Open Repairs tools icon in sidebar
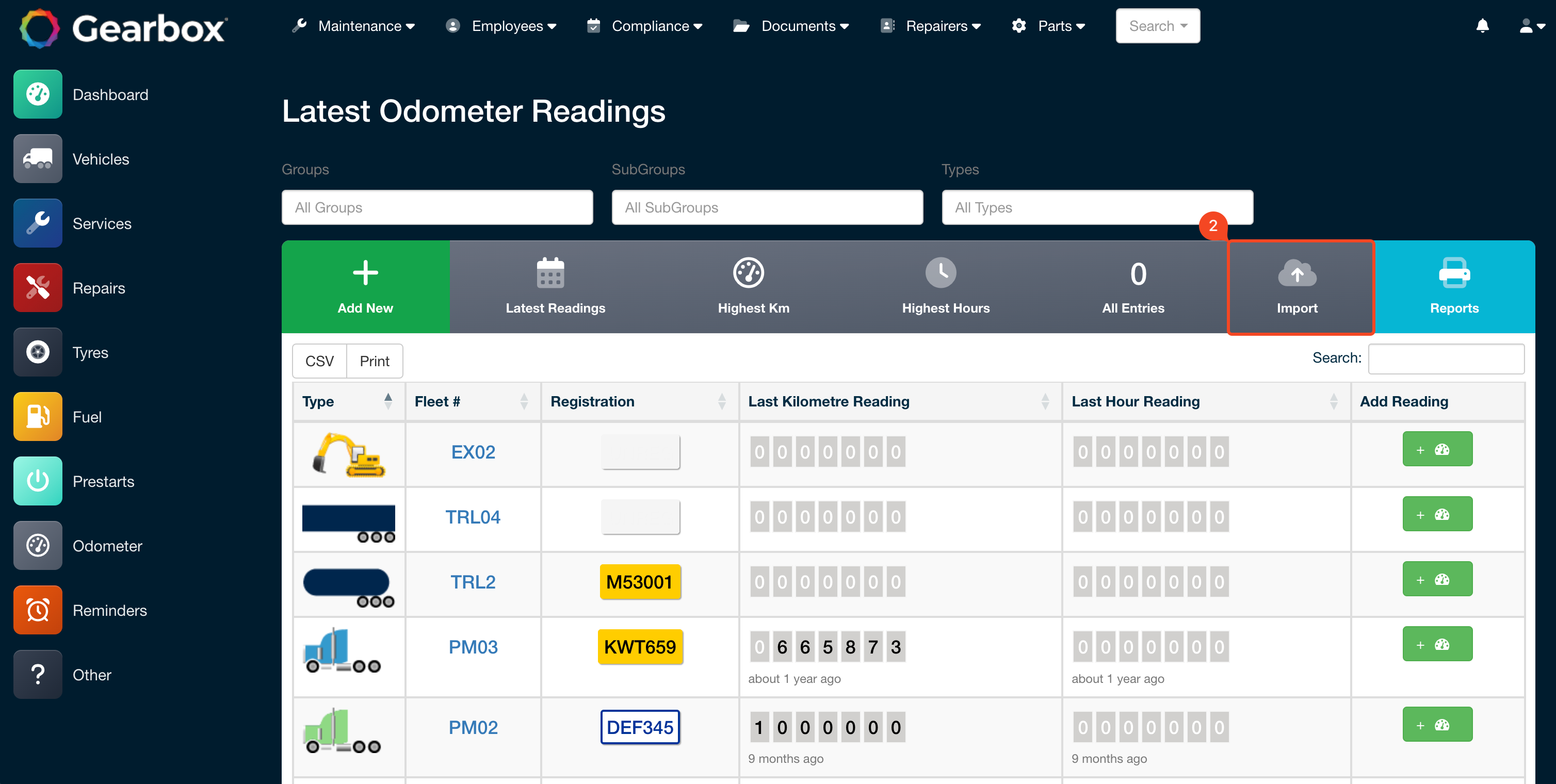The image size is (1556, 784). click(x=38, y=287)
